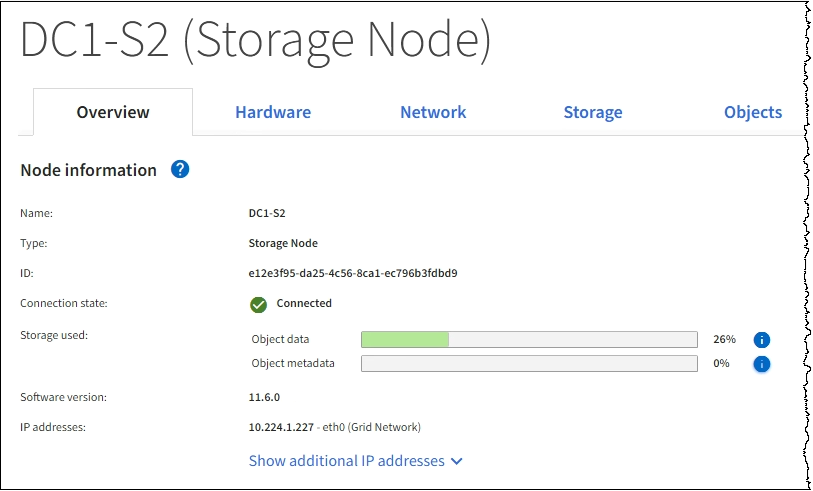Click the IP address 10.224.1.227
The image size is (813, 491).
tap(281, 427)
